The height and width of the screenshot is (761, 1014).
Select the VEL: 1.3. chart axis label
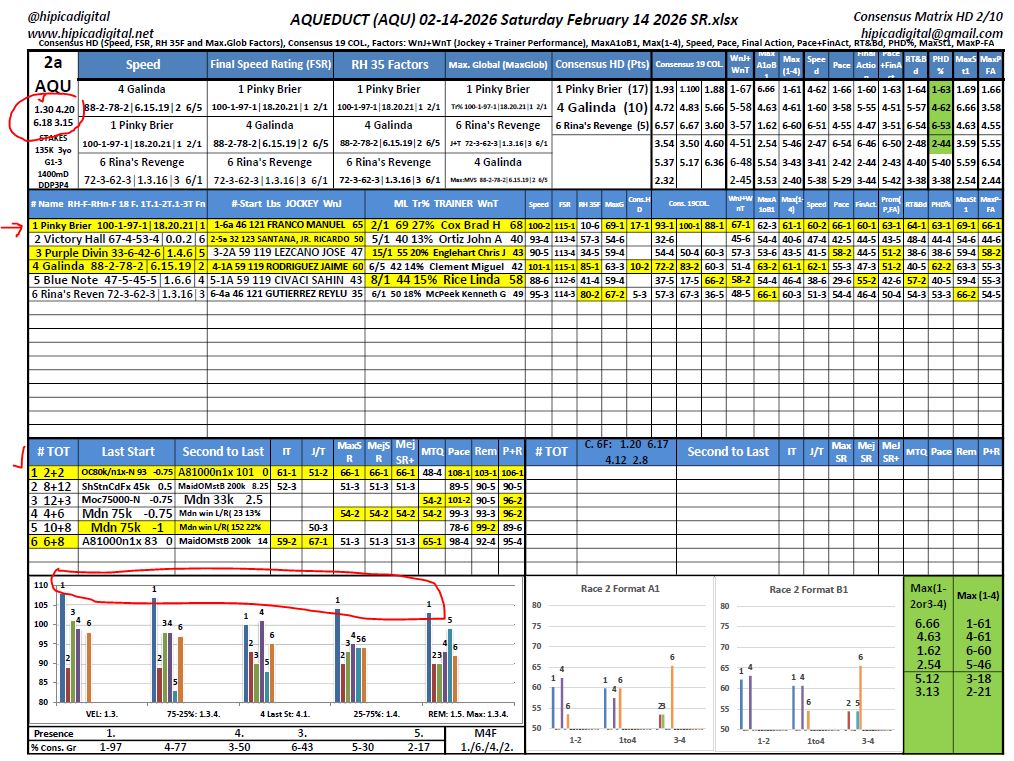tap(101, 714)
